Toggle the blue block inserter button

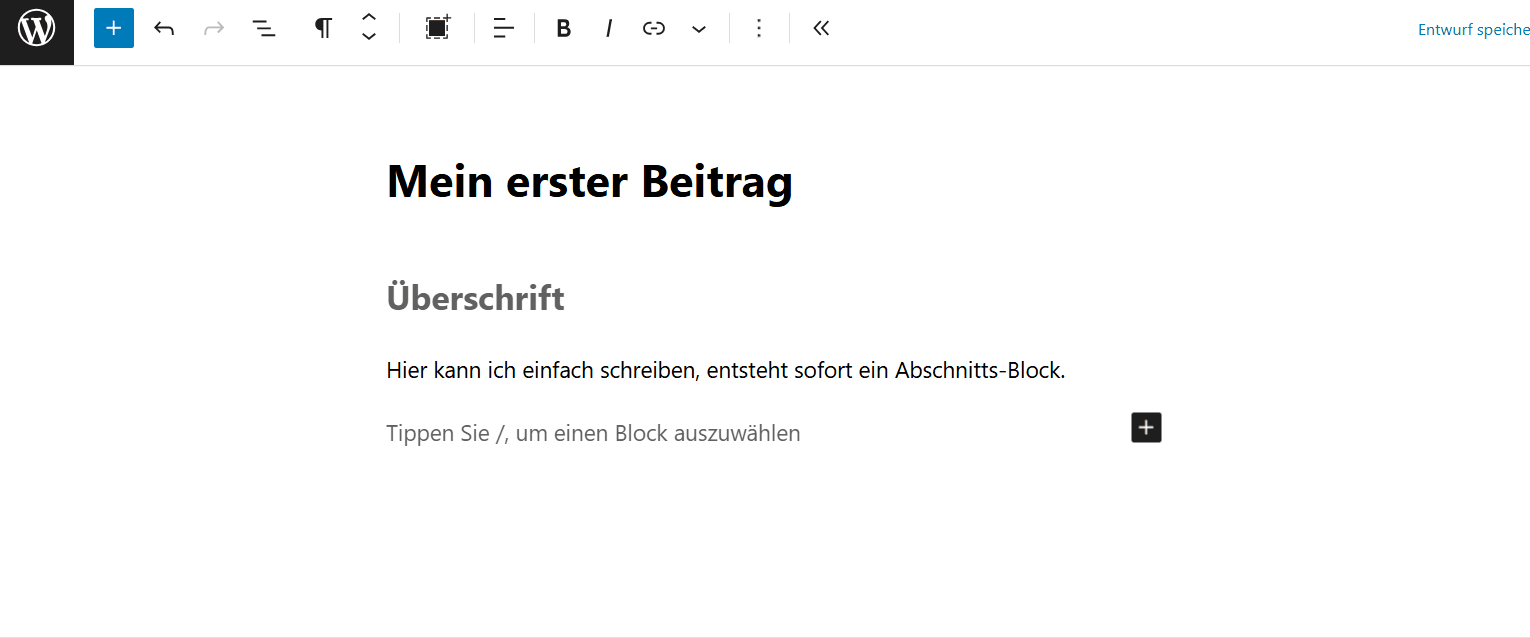point(114,28)
